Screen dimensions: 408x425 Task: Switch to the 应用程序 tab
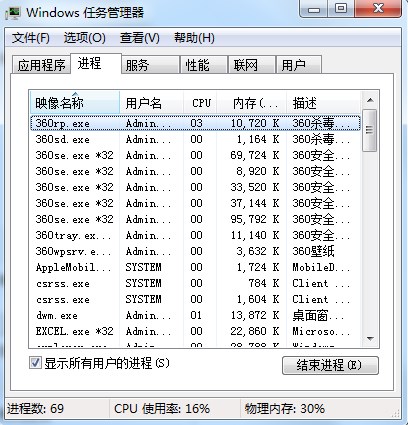[41, 65]
